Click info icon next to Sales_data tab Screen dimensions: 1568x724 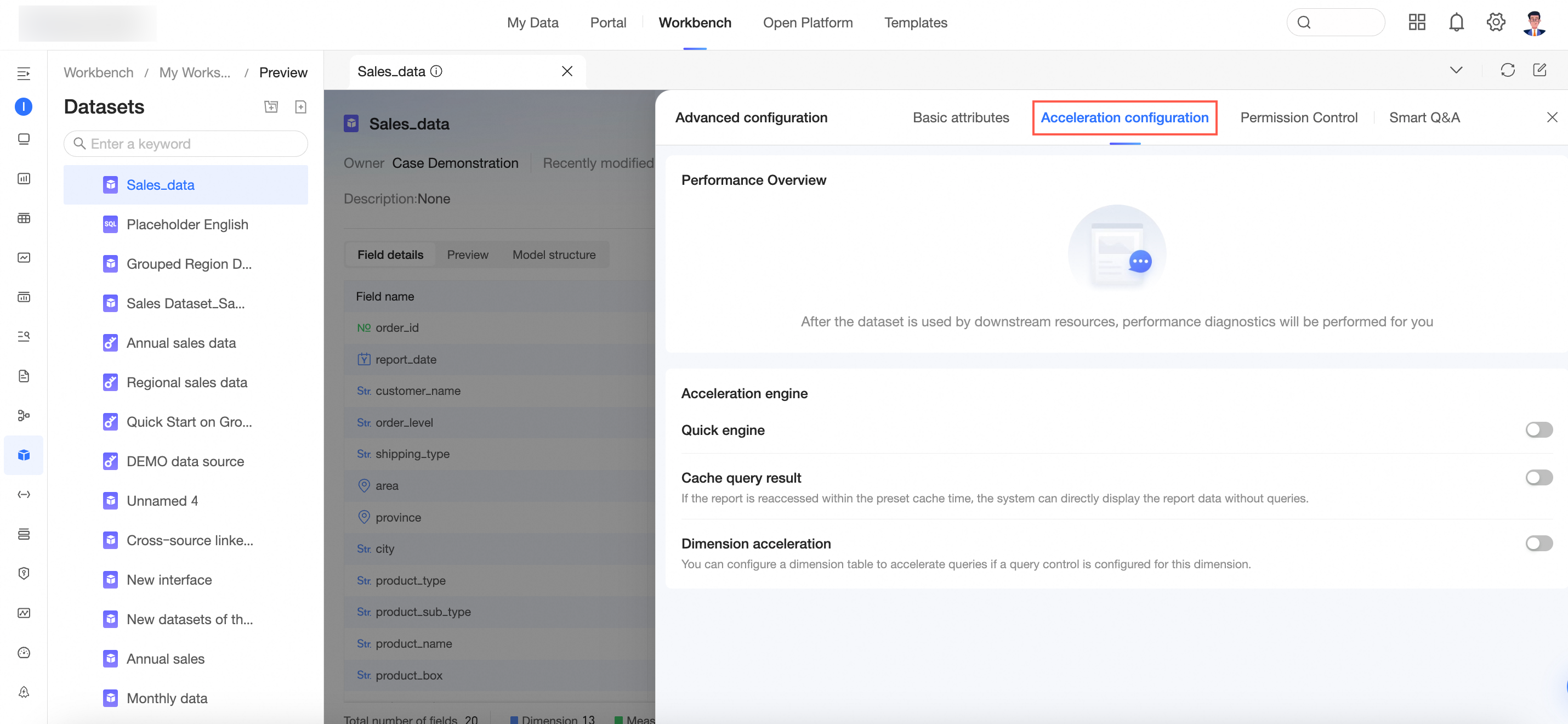tap(436, 71)
